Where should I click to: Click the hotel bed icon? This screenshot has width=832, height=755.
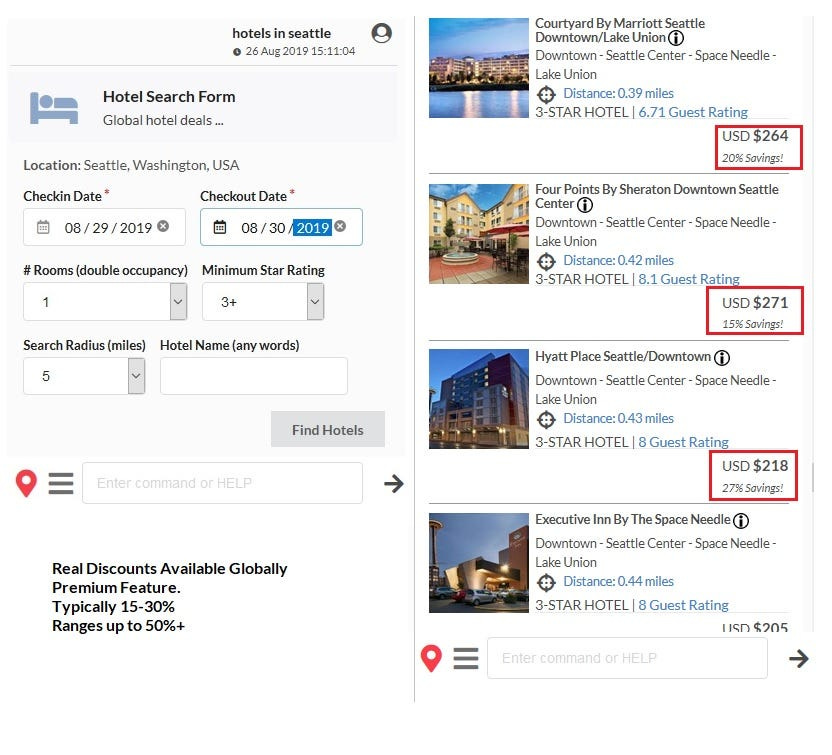coord(54,108)
